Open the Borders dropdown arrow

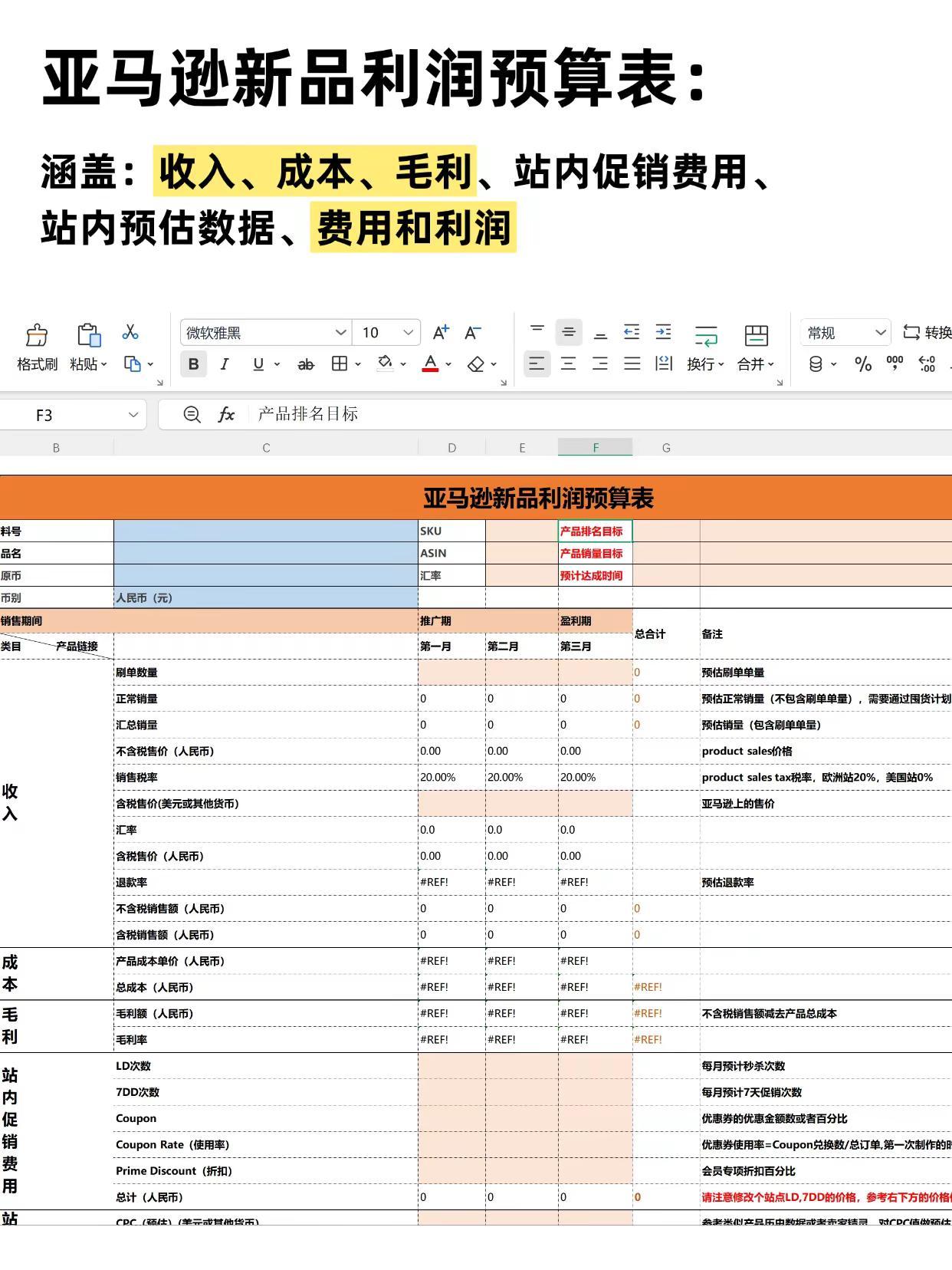tap(358, 364)
